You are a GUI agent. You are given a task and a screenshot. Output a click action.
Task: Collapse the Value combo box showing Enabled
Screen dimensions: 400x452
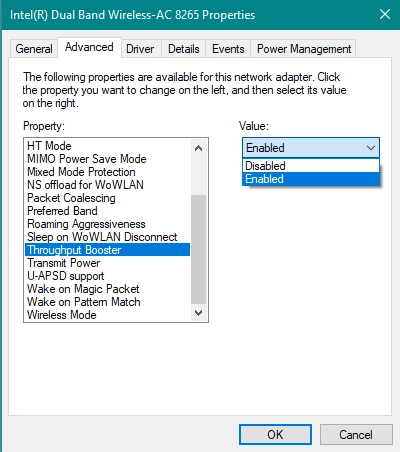pos(311,148)
